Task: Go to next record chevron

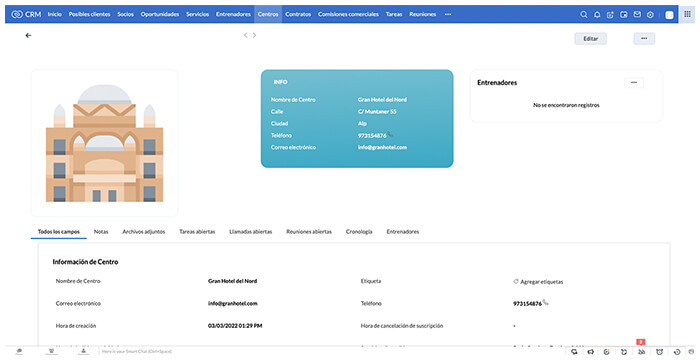Action: pos(254,35)
